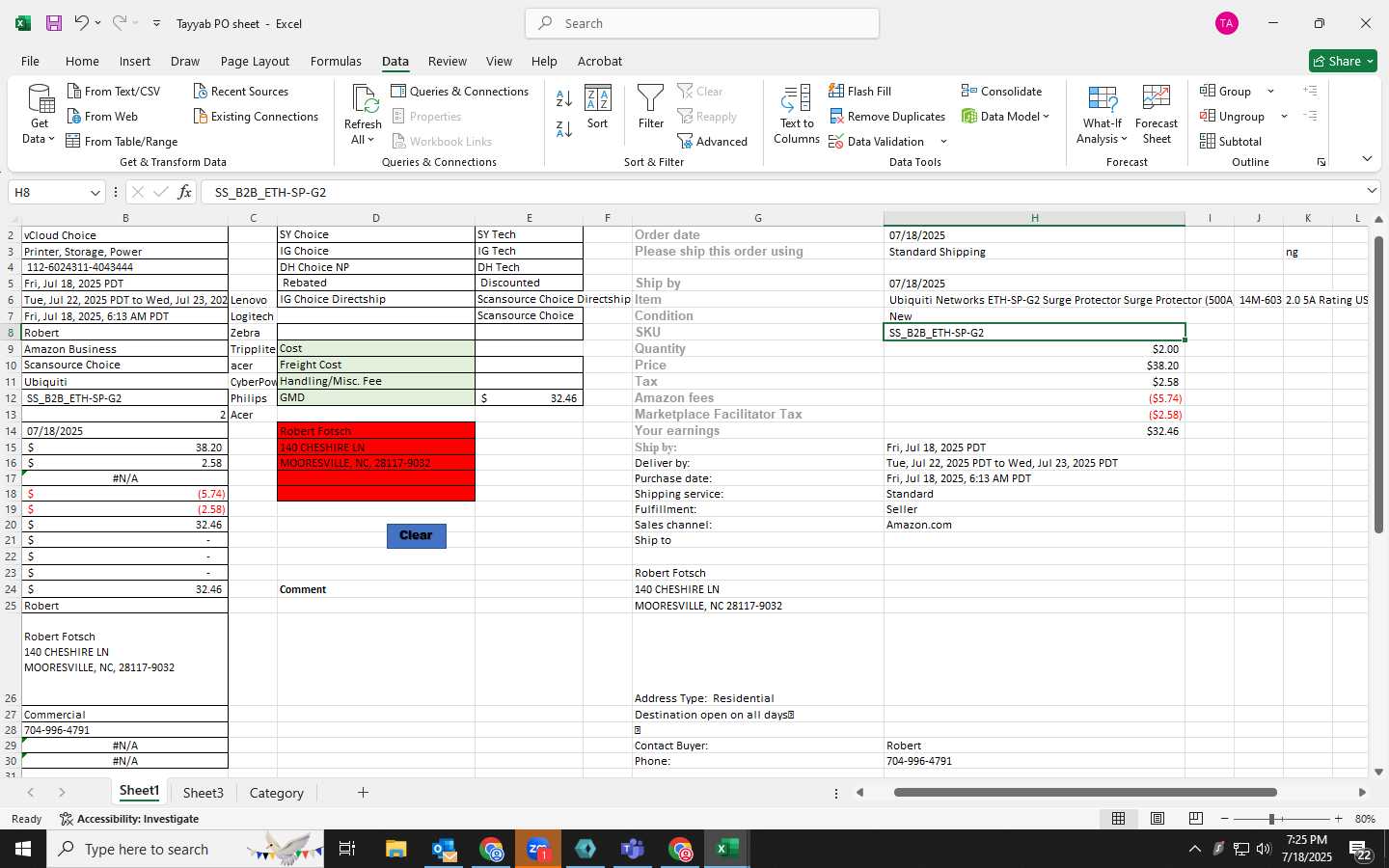Open Data Model dropdown
Viewport: 1389px width, 868px height.
pyautogui.click(x=1005, y=116)
